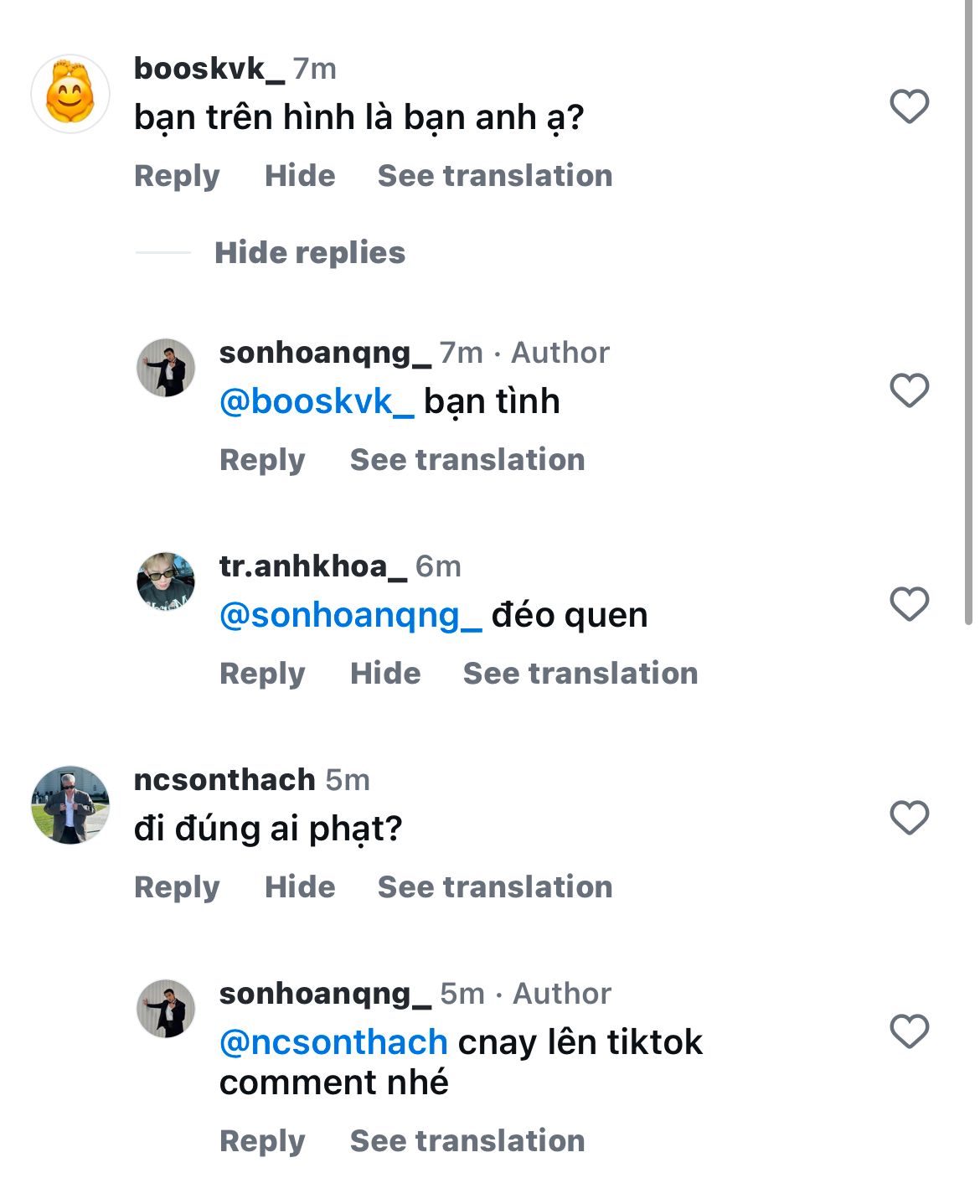
Task: Collapse thread with Hide replies
Action: 309,252
